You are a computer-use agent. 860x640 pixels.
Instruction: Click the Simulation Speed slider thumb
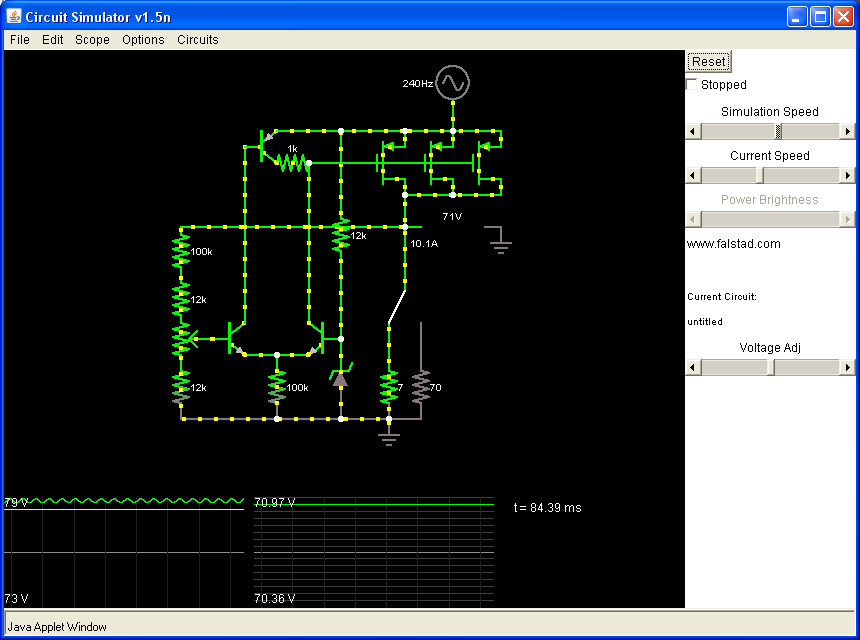coord(778,131)
